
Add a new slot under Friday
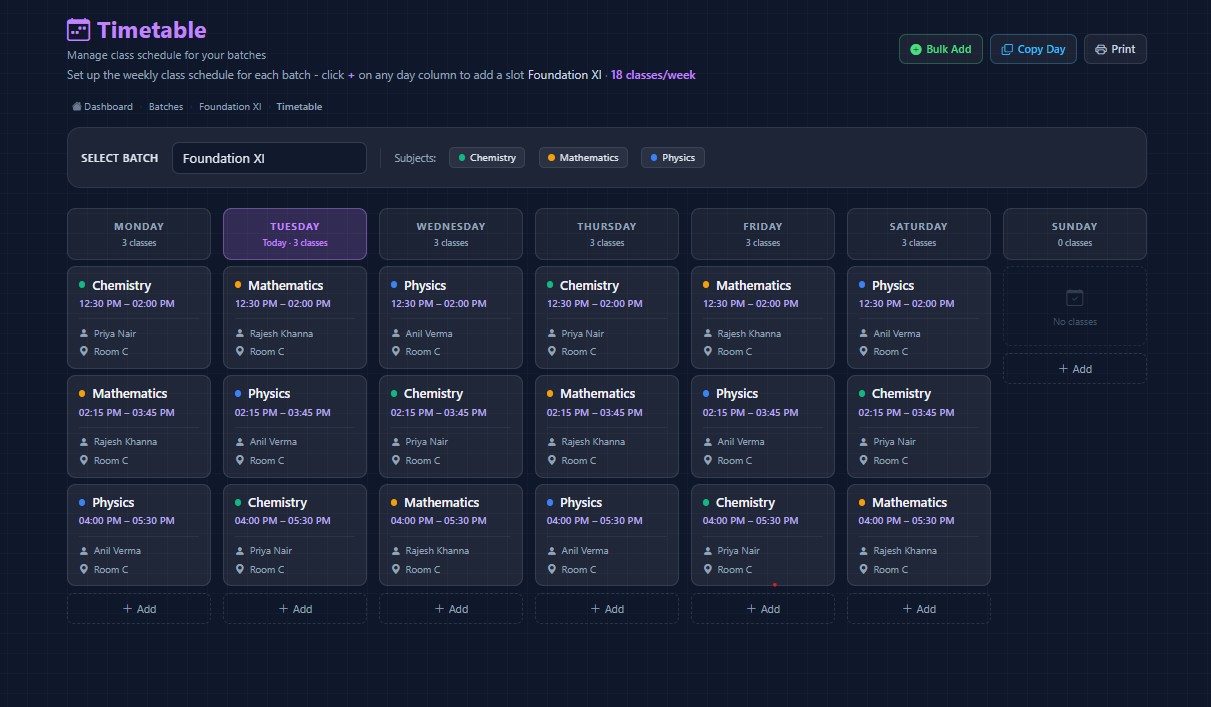(x=763, y=609)
